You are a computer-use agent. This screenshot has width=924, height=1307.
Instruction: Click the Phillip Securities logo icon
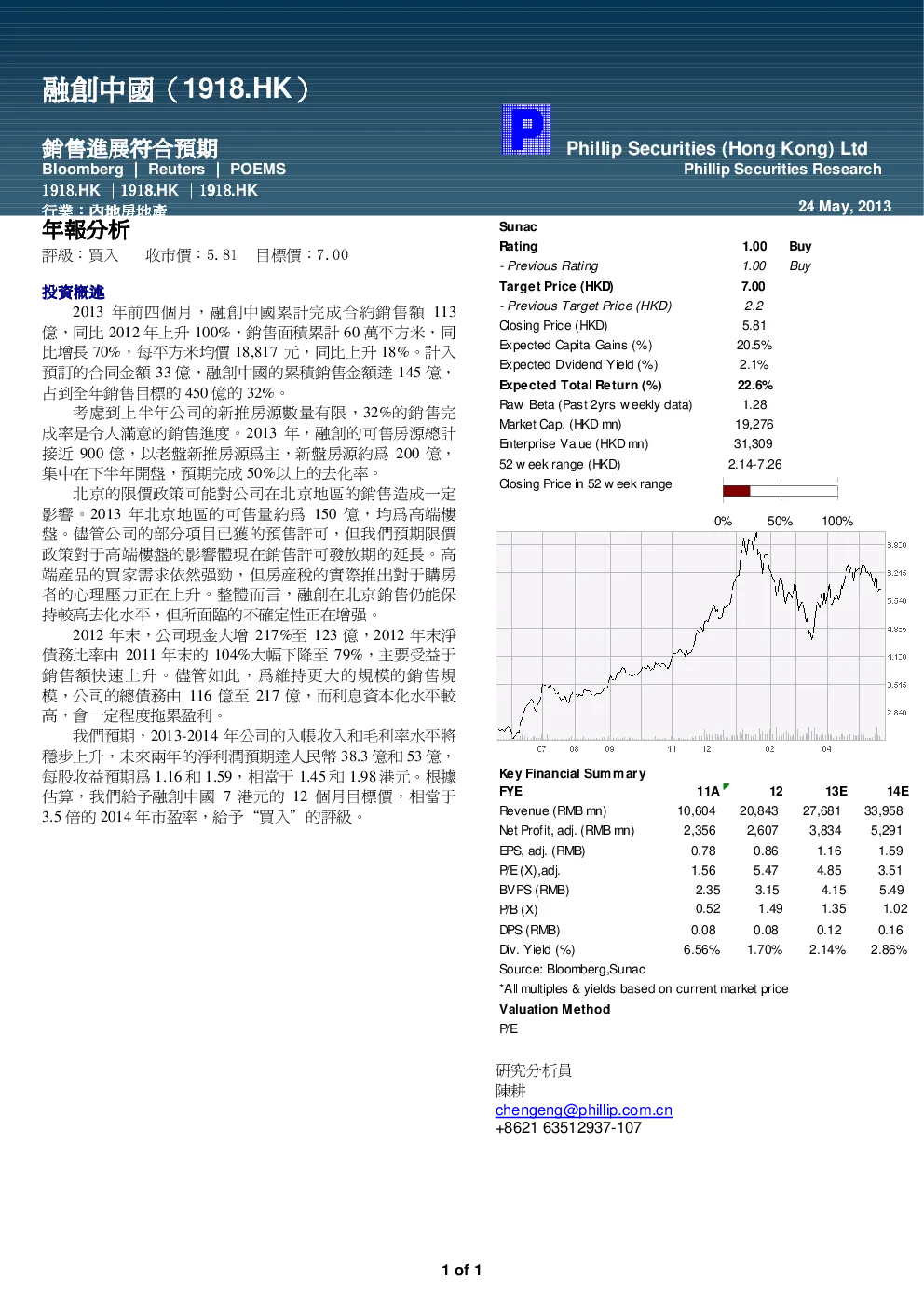[526, 129]
